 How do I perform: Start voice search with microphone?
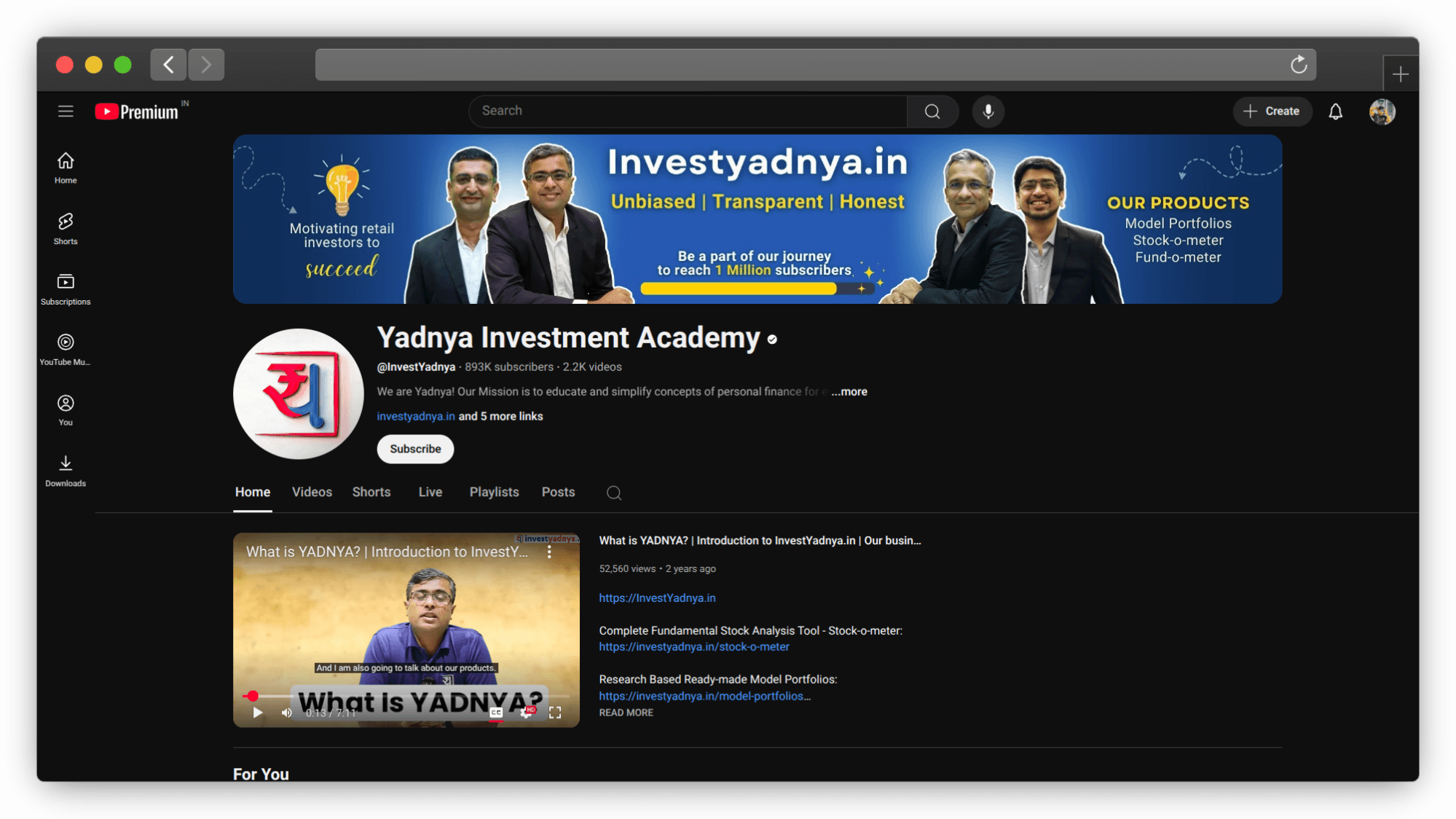(988, 111)
